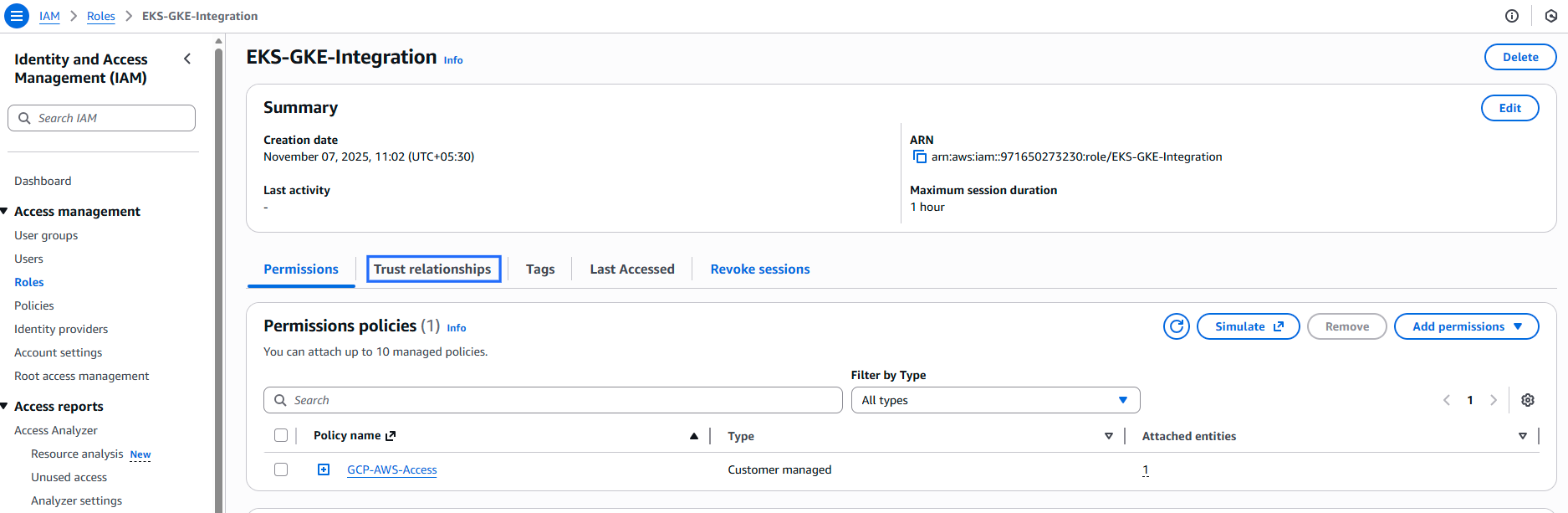This screenshot has width=1568, height=513.
Task: Refresh the permissions policies list
Action: [1176, 326]
